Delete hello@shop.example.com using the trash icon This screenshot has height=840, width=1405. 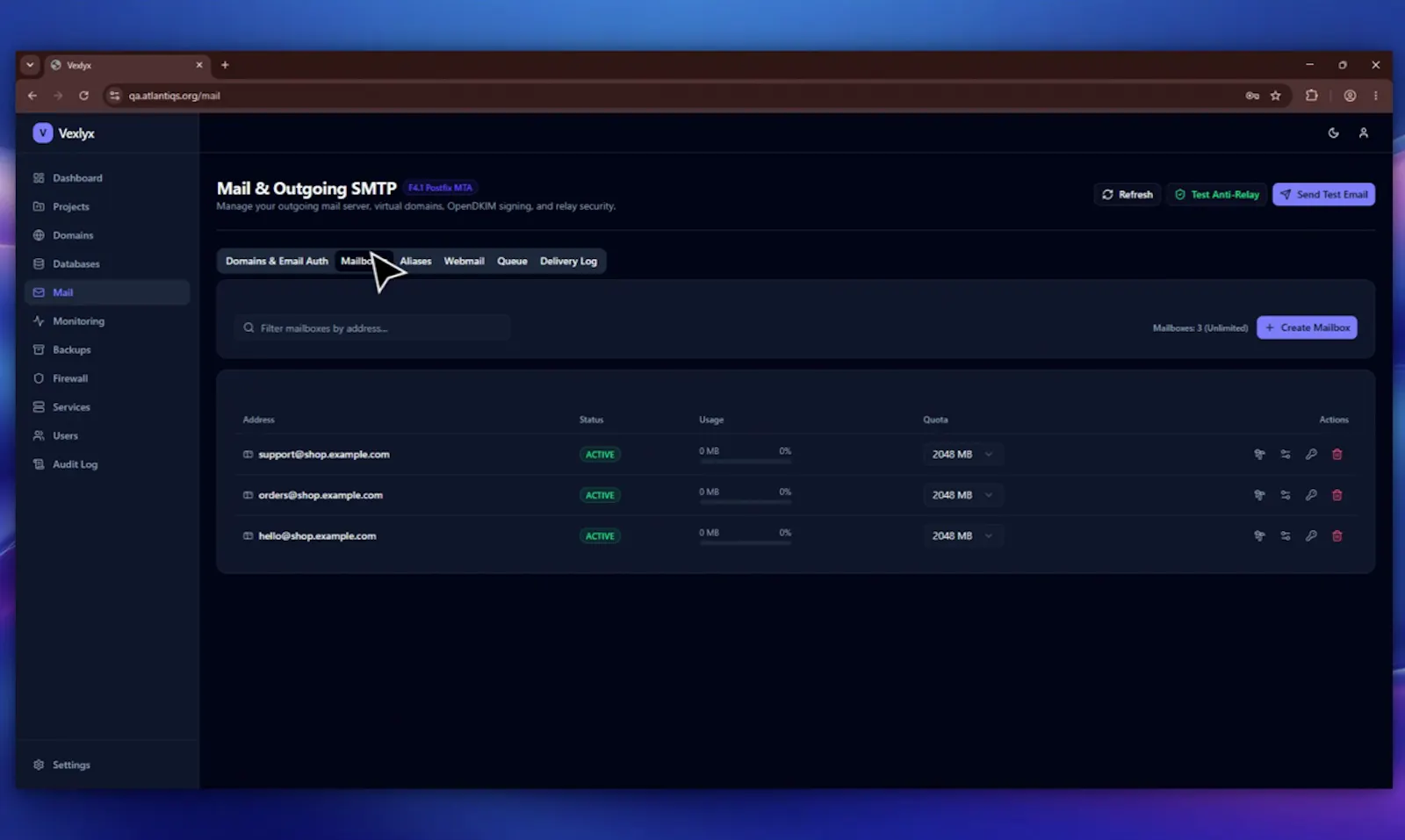coord(1337,536)
